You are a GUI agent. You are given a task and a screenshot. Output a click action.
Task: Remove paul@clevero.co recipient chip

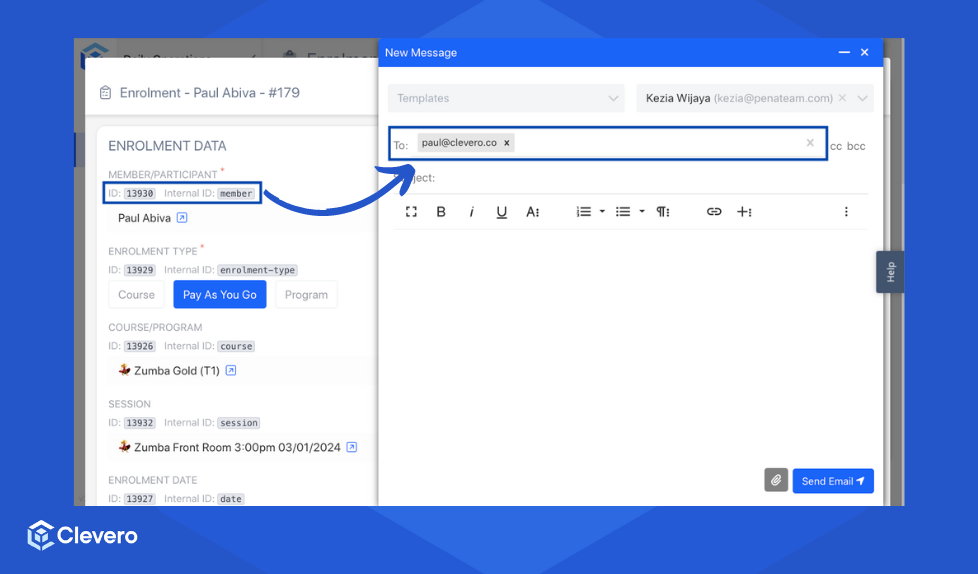point(507,143)
